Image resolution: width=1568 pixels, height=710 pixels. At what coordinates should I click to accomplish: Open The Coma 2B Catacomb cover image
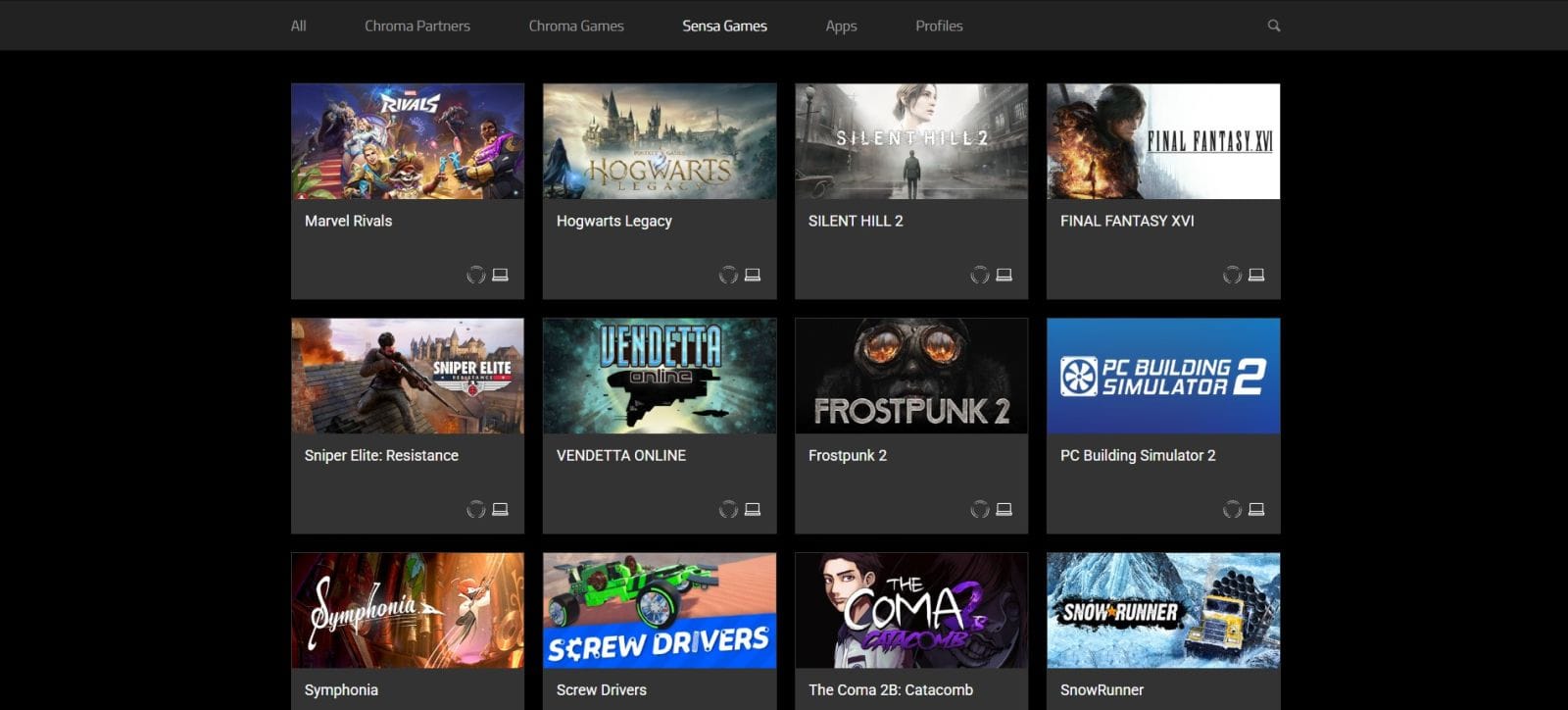(911, 610)
